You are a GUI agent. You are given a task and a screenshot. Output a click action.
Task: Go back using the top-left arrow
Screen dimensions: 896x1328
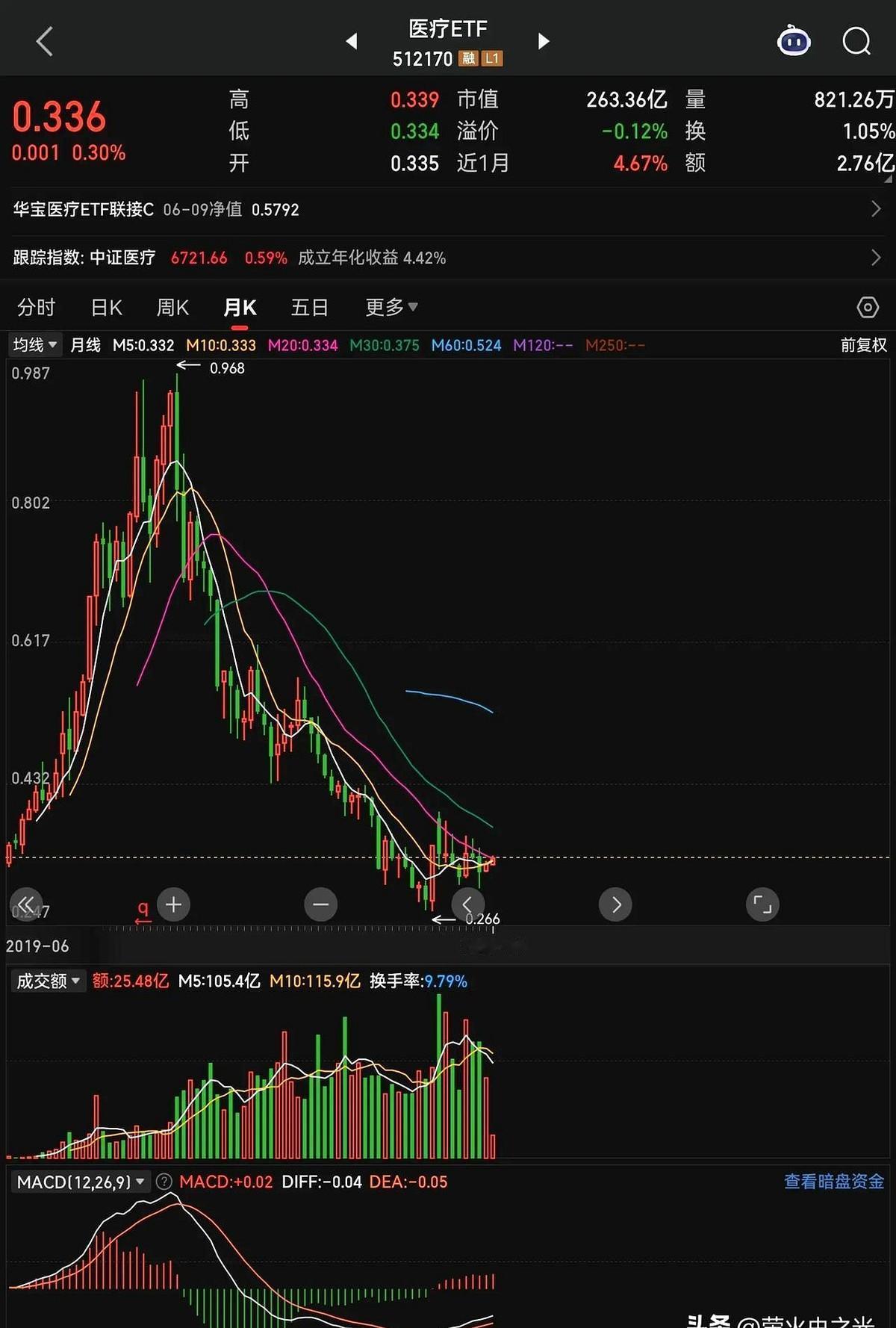point(45,41)
